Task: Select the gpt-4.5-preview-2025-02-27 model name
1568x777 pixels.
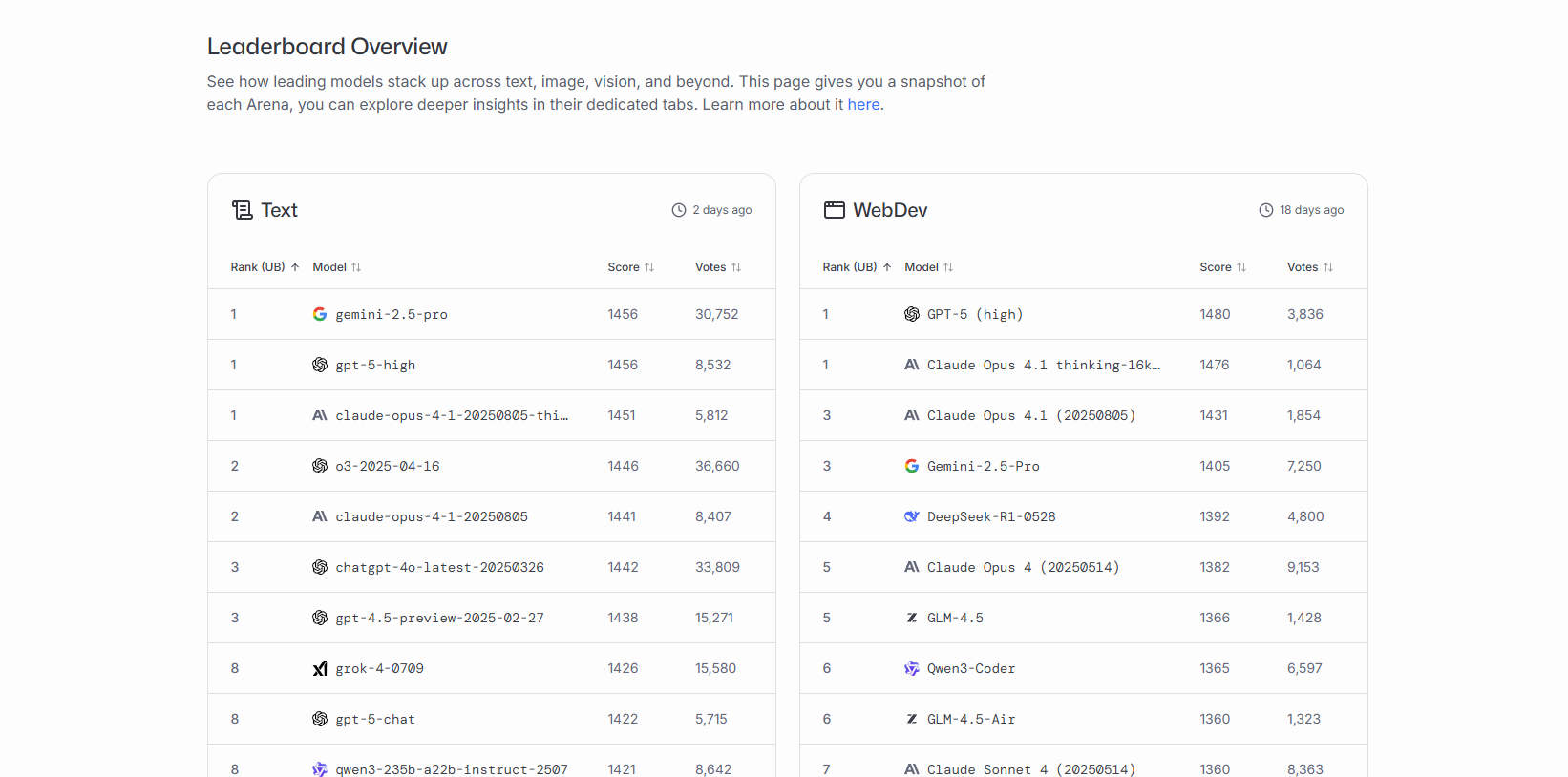Action: [x=439, y=618]
